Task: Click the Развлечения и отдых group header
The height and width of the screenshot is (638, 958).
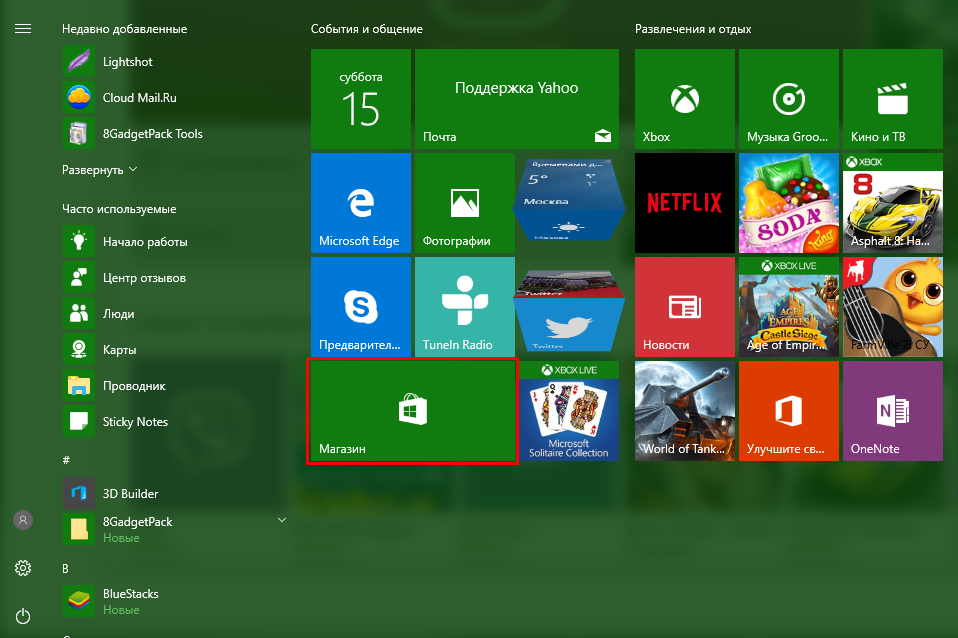Action: click(x=693, y=29)
